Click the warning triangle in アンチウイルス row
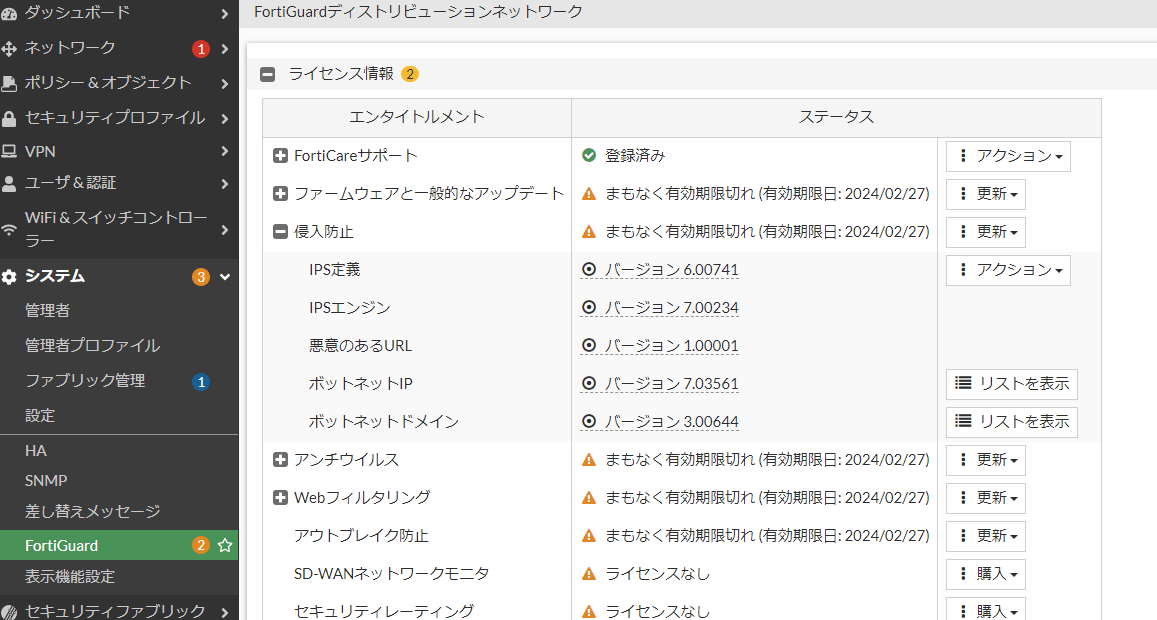Viewport: 1157px width, 620px height. coord(589,460)
